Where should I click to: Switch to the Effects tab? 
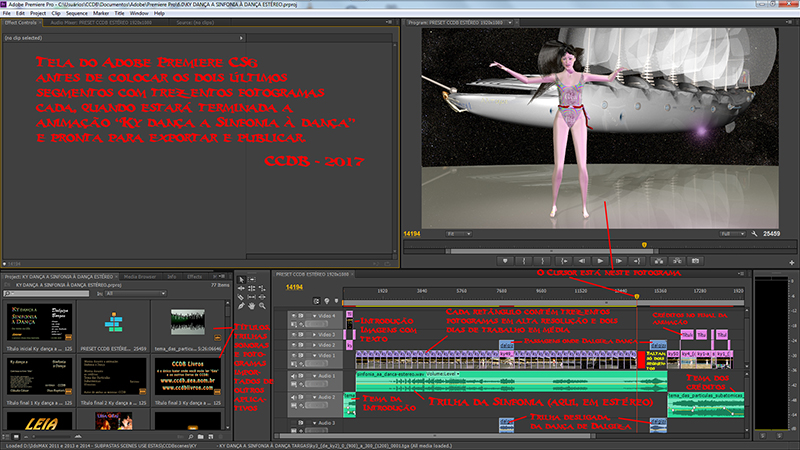click(194, 277)
